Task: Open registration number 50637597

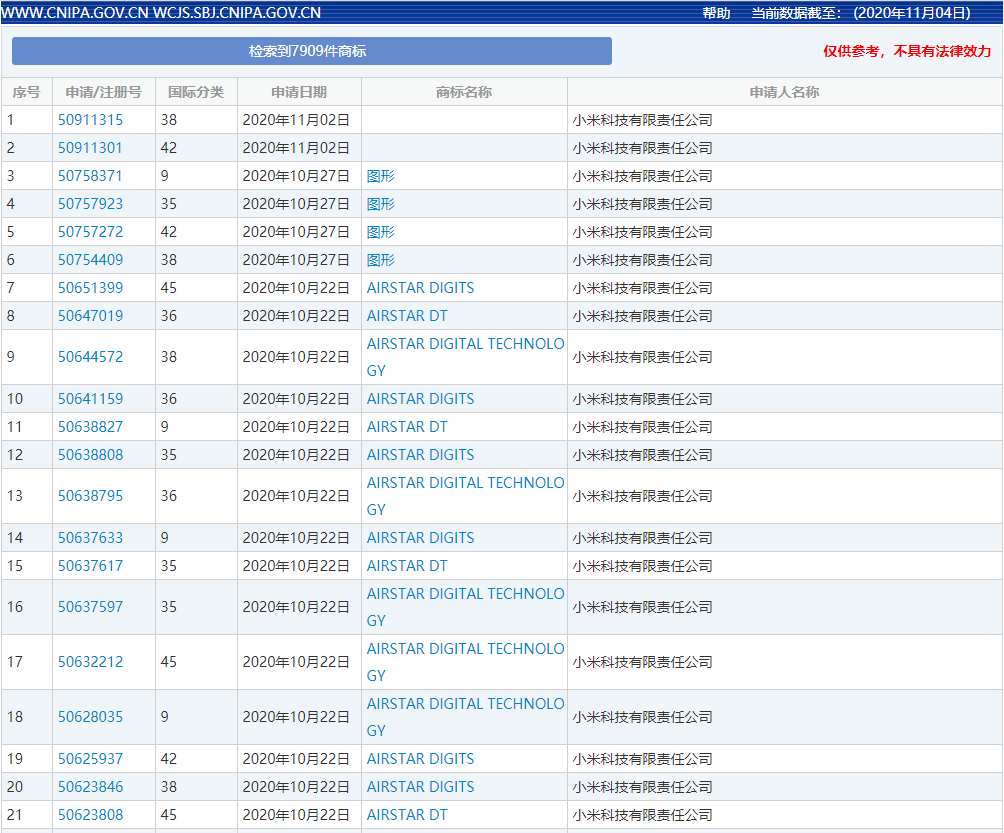Action: point(90,607)
